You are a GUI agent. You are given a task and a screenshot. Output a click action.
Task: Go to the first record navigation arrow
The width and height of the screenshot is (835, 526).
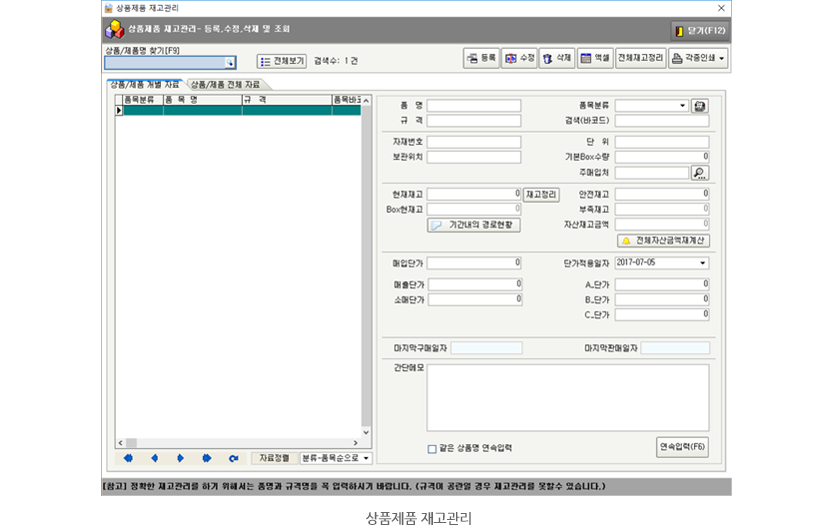pos(128,458)
